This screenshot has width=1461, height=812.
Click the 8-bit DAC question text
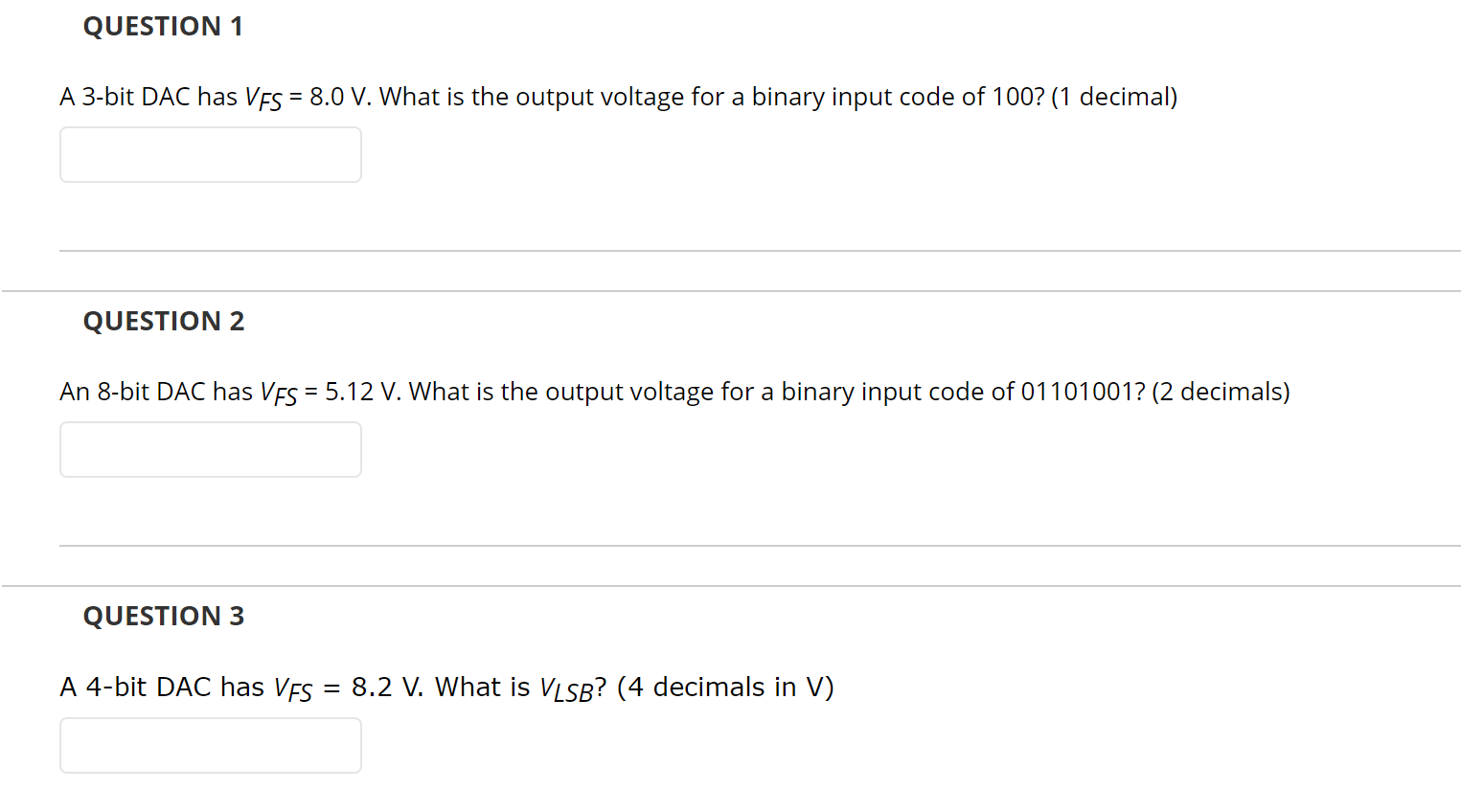coord(673,391)
